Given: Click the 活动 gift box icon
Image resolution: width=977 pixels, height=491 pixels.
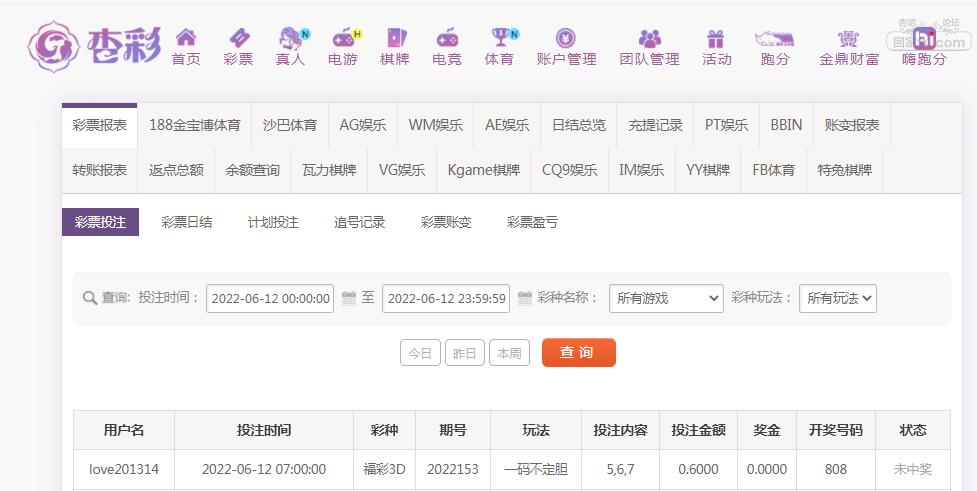Looking at the screenshot, I should tap(716, 38).
